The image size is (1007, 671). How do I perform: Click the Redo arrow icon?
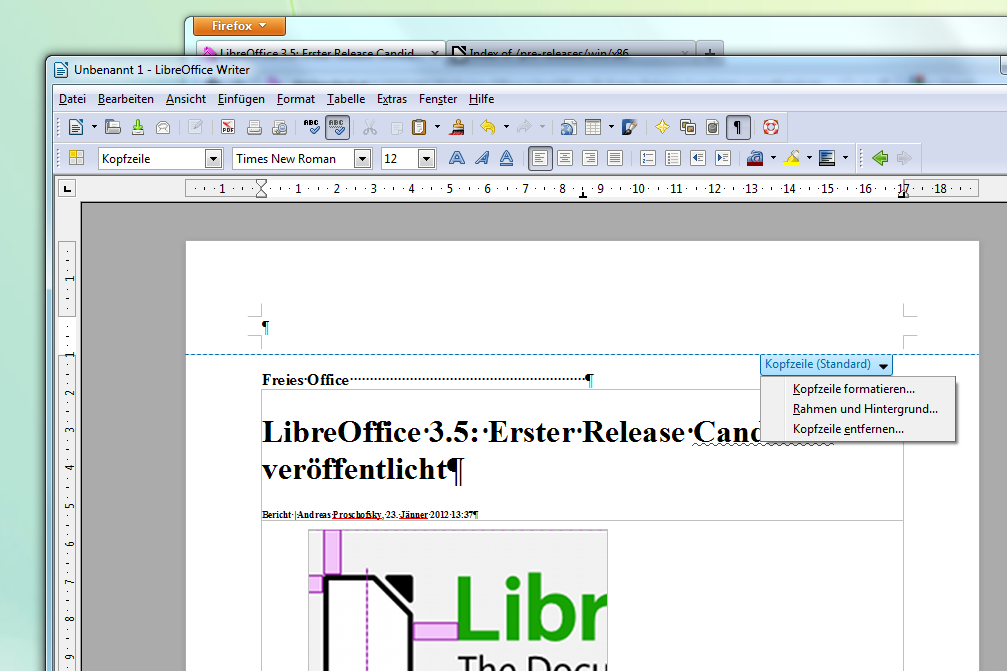(x=524, y=127)
